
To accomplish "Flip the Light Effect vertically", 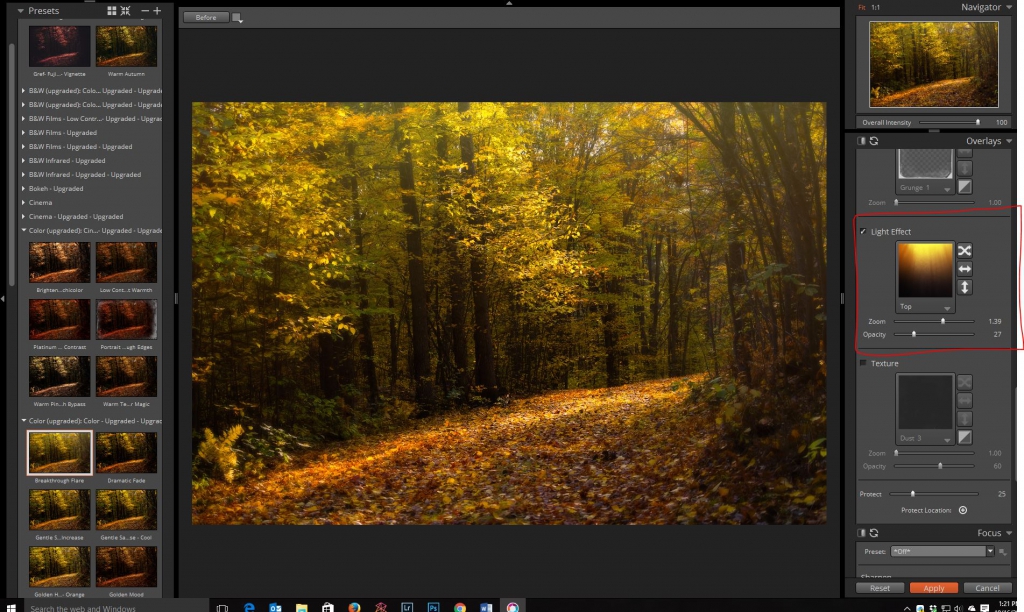I will tap(964, 287).
